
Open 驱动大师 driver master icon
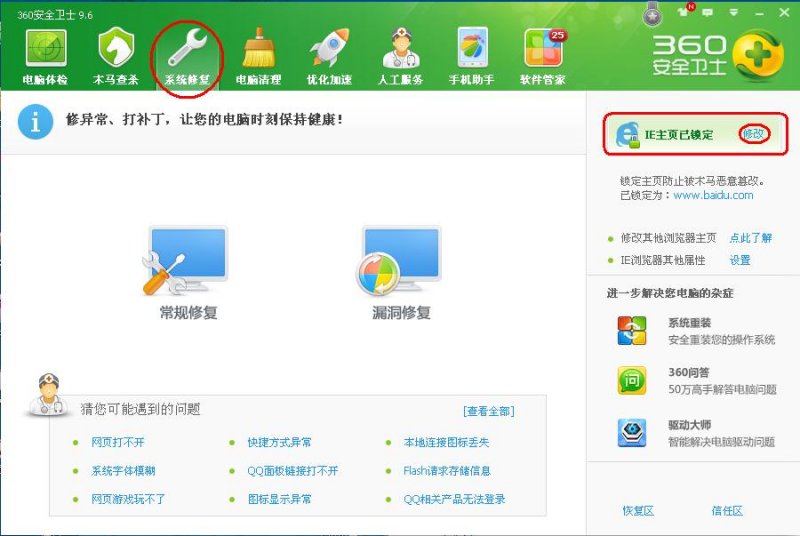(x=632, y=432)
